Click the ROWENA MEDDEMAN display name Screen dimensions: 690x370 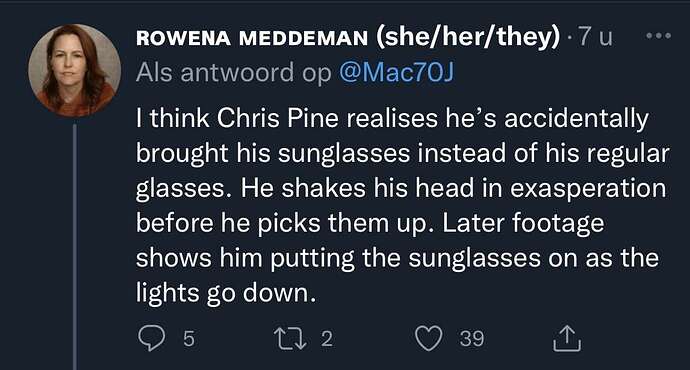(252, 38)
